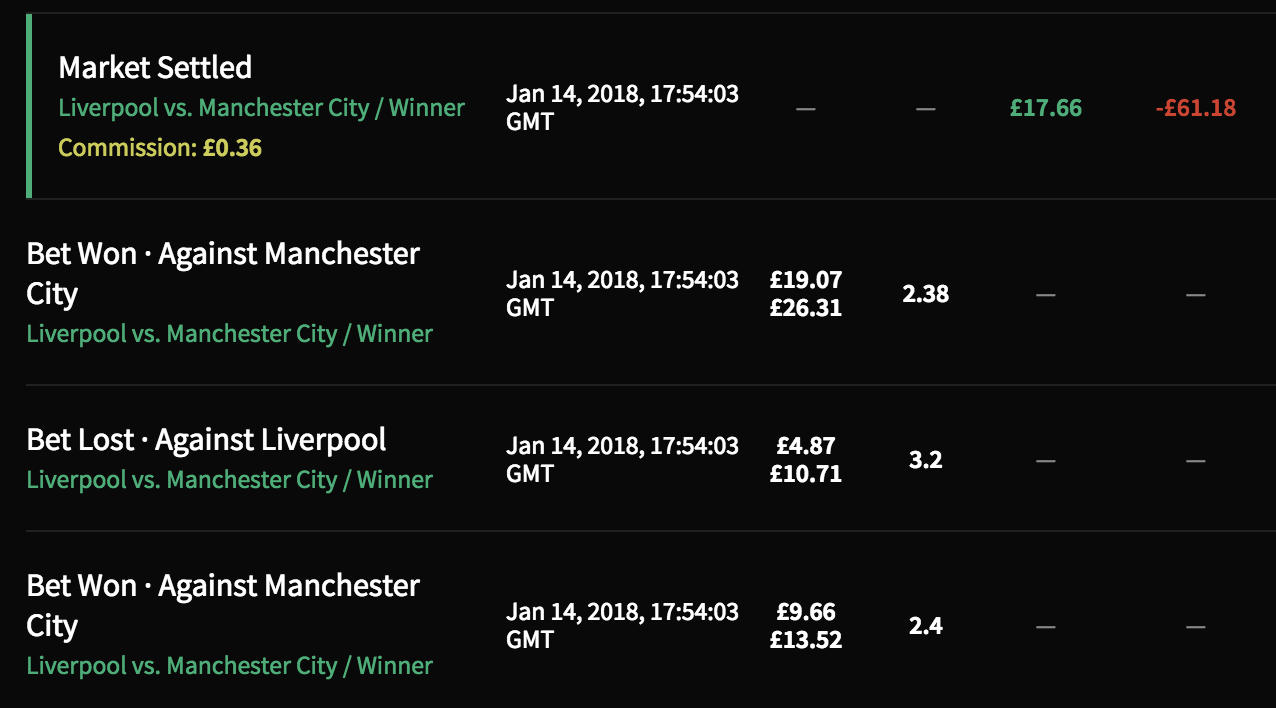
Task: Open the market link under Market Settled
Action: pos(261,108)
